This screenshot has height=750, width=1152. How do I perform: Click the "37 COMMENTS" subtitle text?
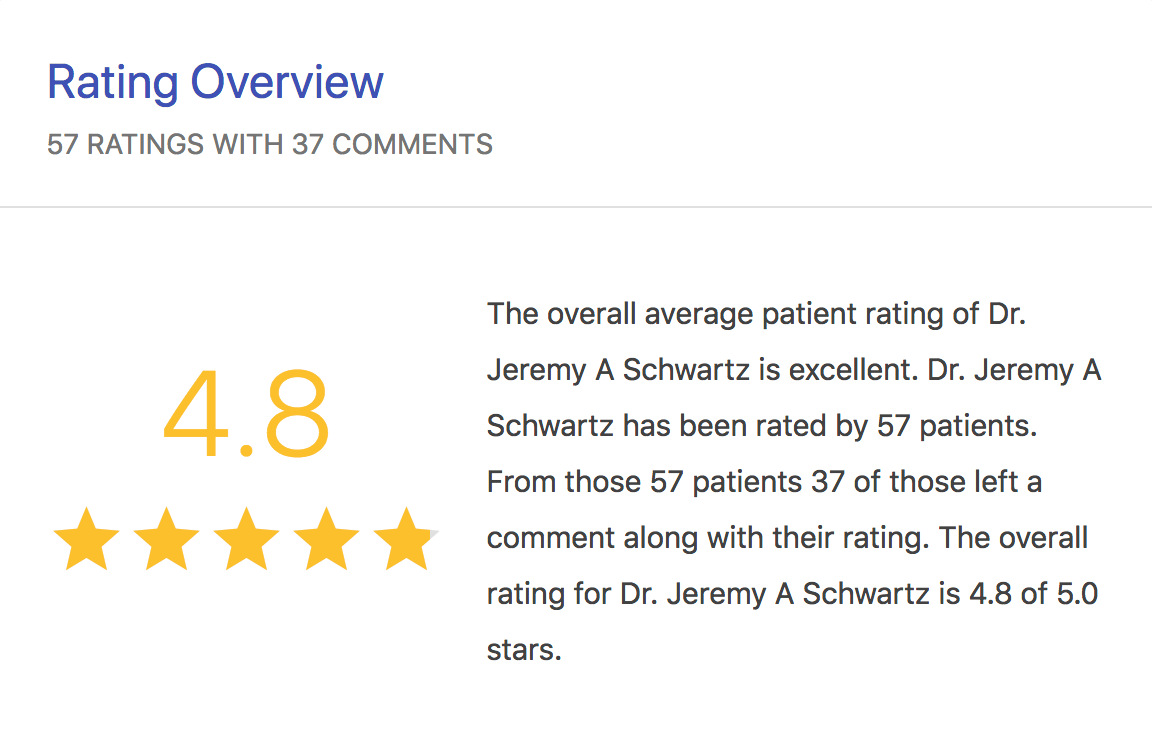coord(392,144)
